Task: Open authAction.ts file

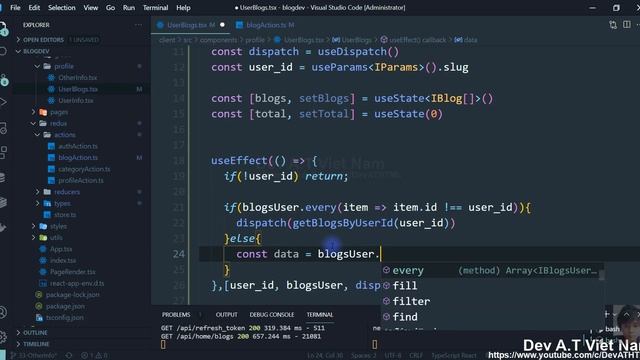Action: [78, 146]
